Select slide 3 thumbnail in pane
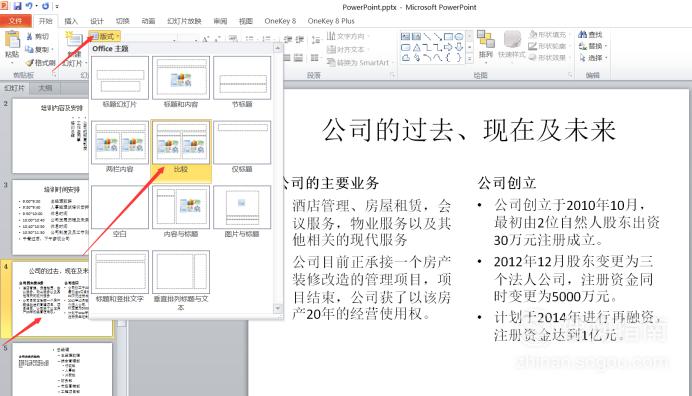Image resolution: width=692 pixels, height=396 pixels. coord(51,217)
